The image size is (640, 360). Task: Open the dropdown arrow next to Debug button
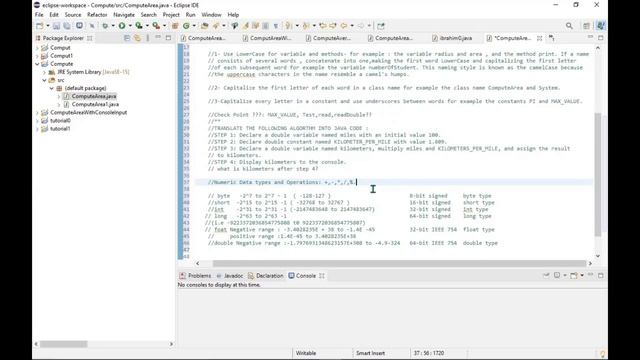(113, 26)
